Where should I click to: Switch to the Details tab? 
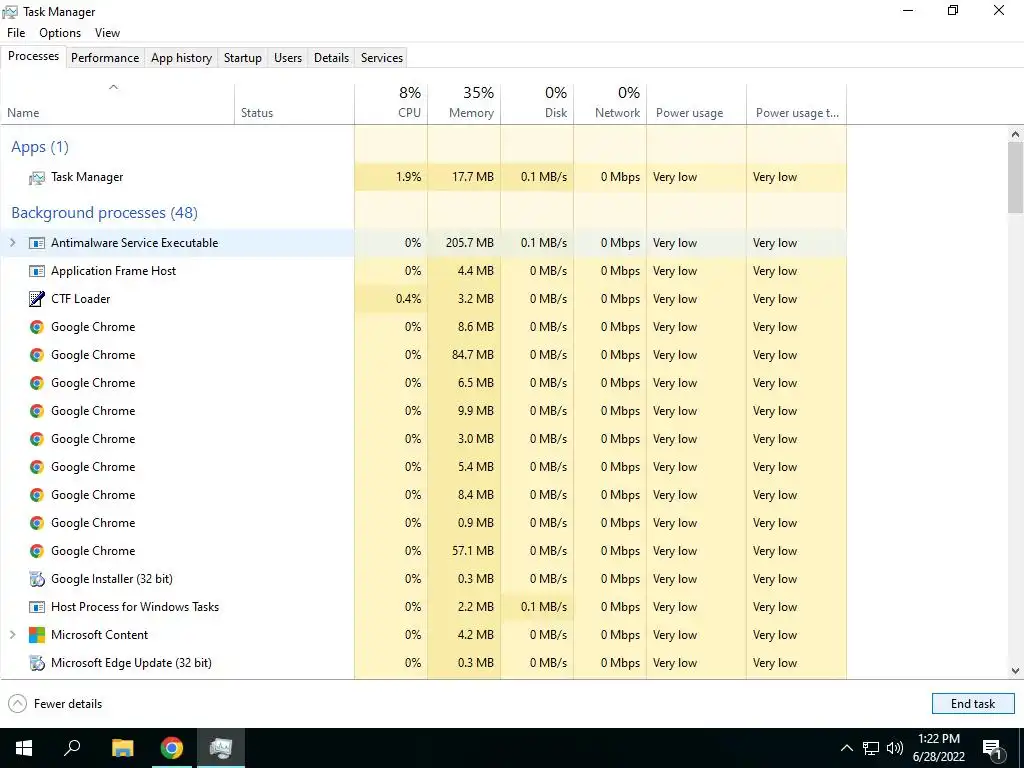tap(331, 57)
